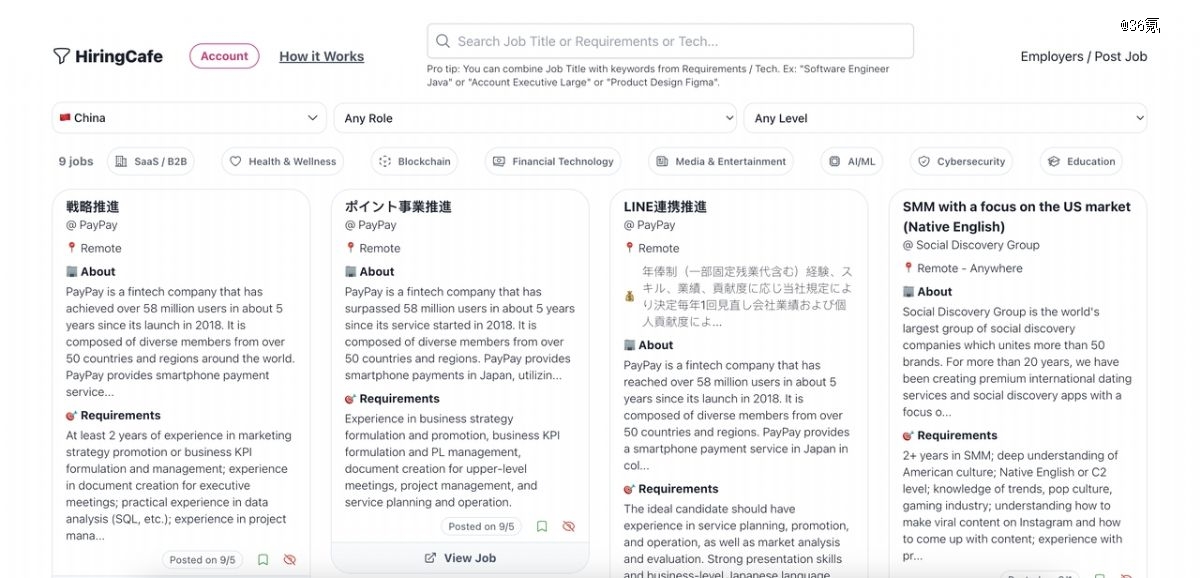This screenshot has width=1200, height=578.
Task: Click the About building icon on LINE連携推進 card
Action: pos(629,345)
